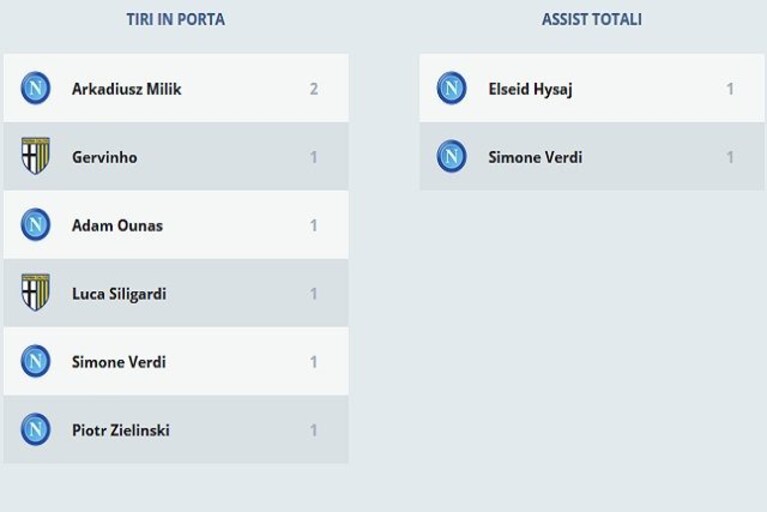Screen dimensions: 767x512
Task: Click the Parma shield next to Luca Siligardi
Action: pyautogui.click(x=36, y=292)
